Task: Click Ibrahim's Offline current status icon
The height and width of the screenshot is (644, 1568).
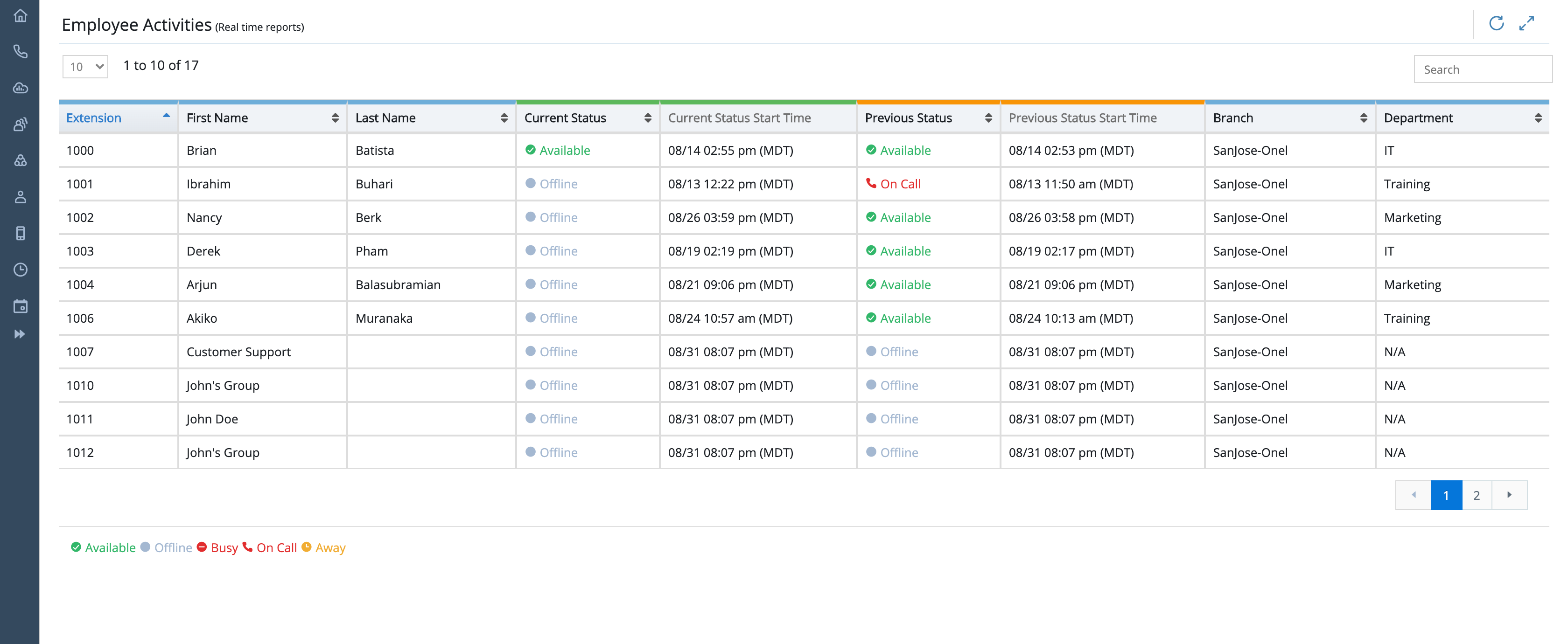Action: coord(530,183)
